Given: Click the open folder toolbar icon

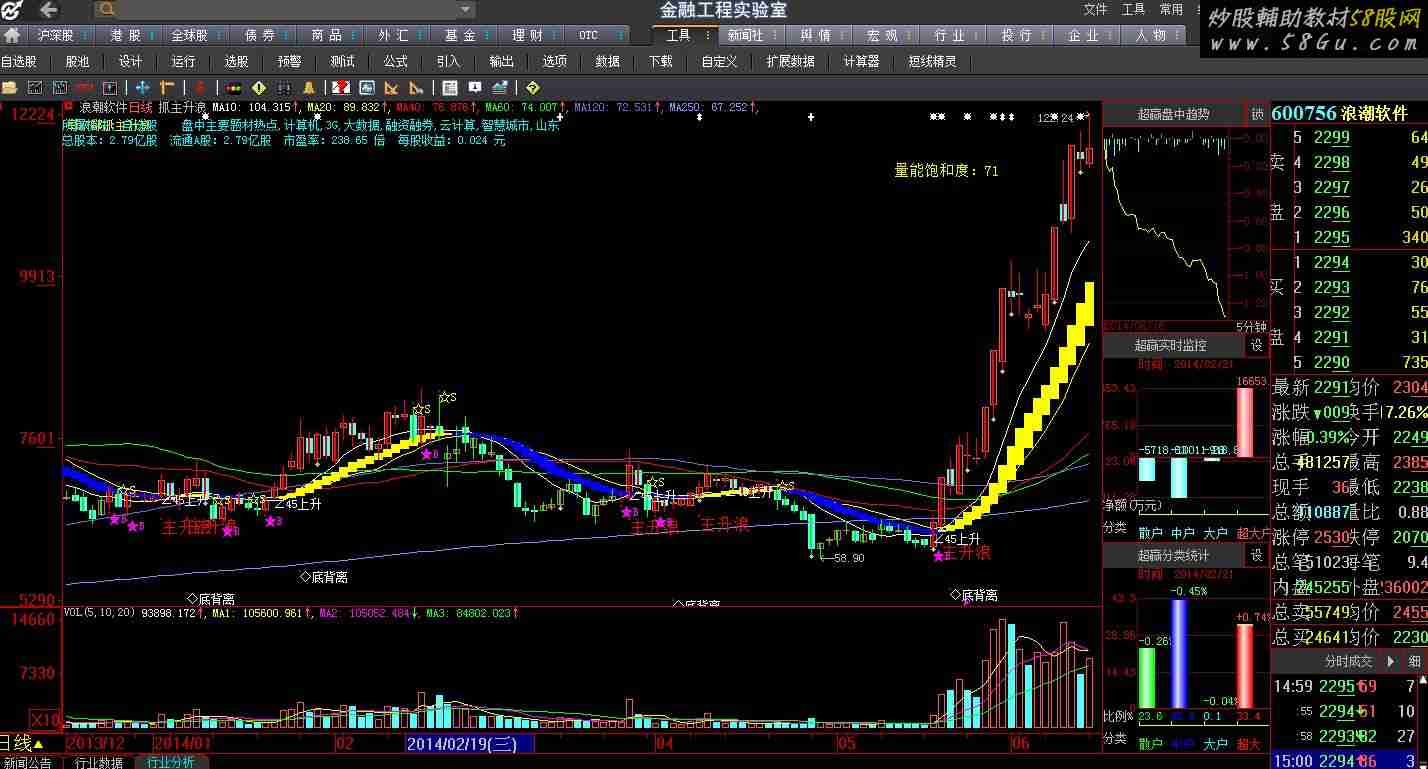Looking at the screenshot, I should pos(9,88).
